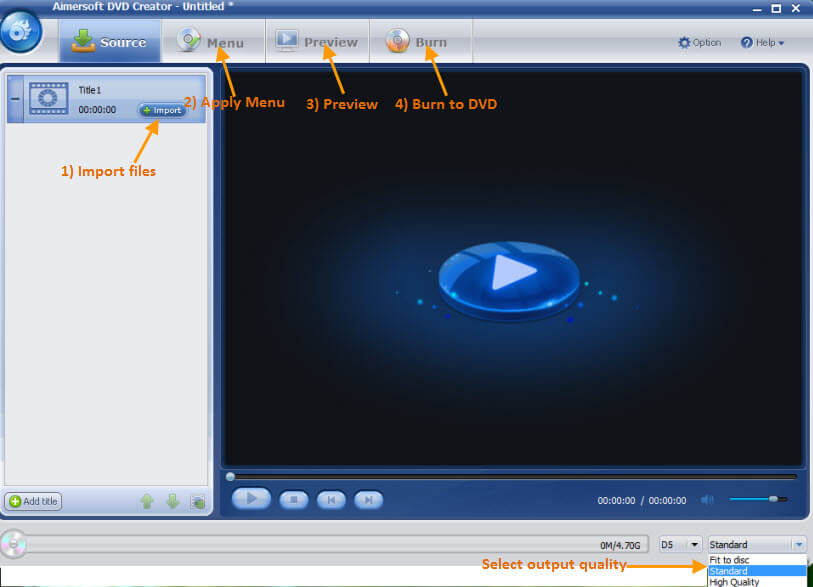Choose High Quality output option
The width and height of the screenshot is (813, 587).
[757, 582]
